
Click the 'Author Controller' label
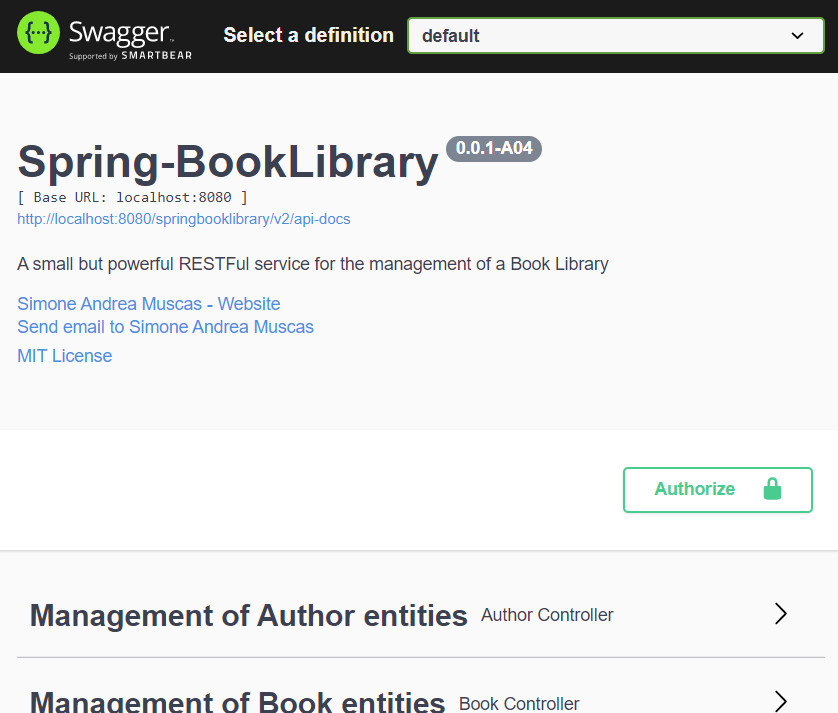(x=547, y=615)
